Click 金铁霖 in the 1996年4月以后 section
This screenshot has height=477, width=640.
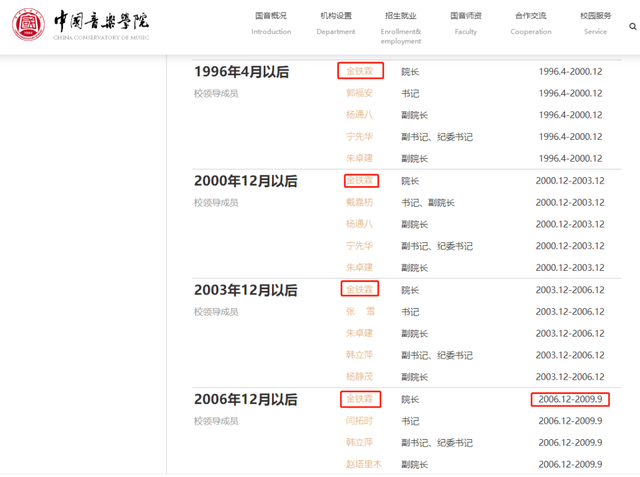click(x=360, y=71)
